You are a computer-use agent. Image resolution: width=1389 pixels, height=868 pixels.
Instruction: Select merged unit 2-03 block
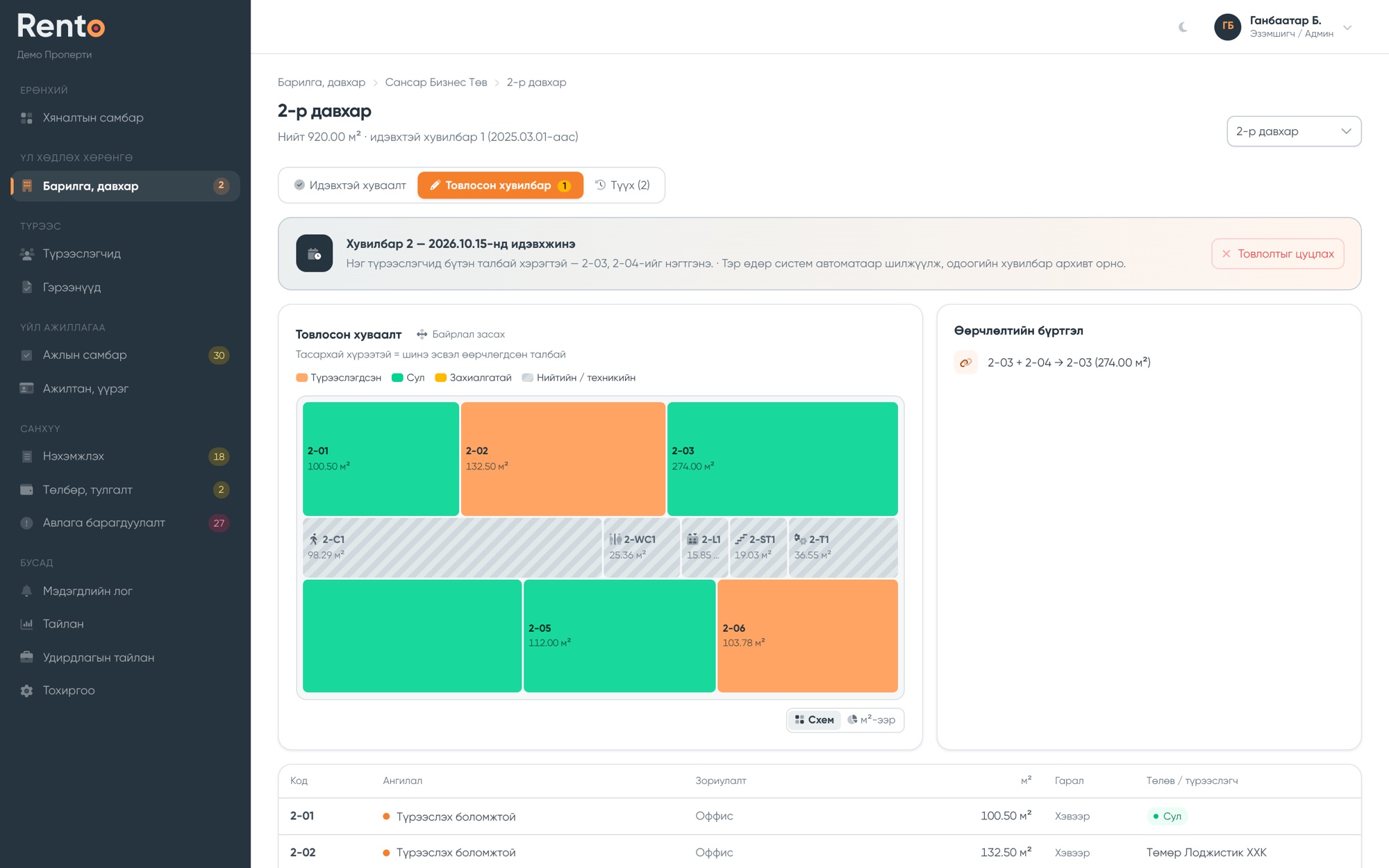click(783, 459)
